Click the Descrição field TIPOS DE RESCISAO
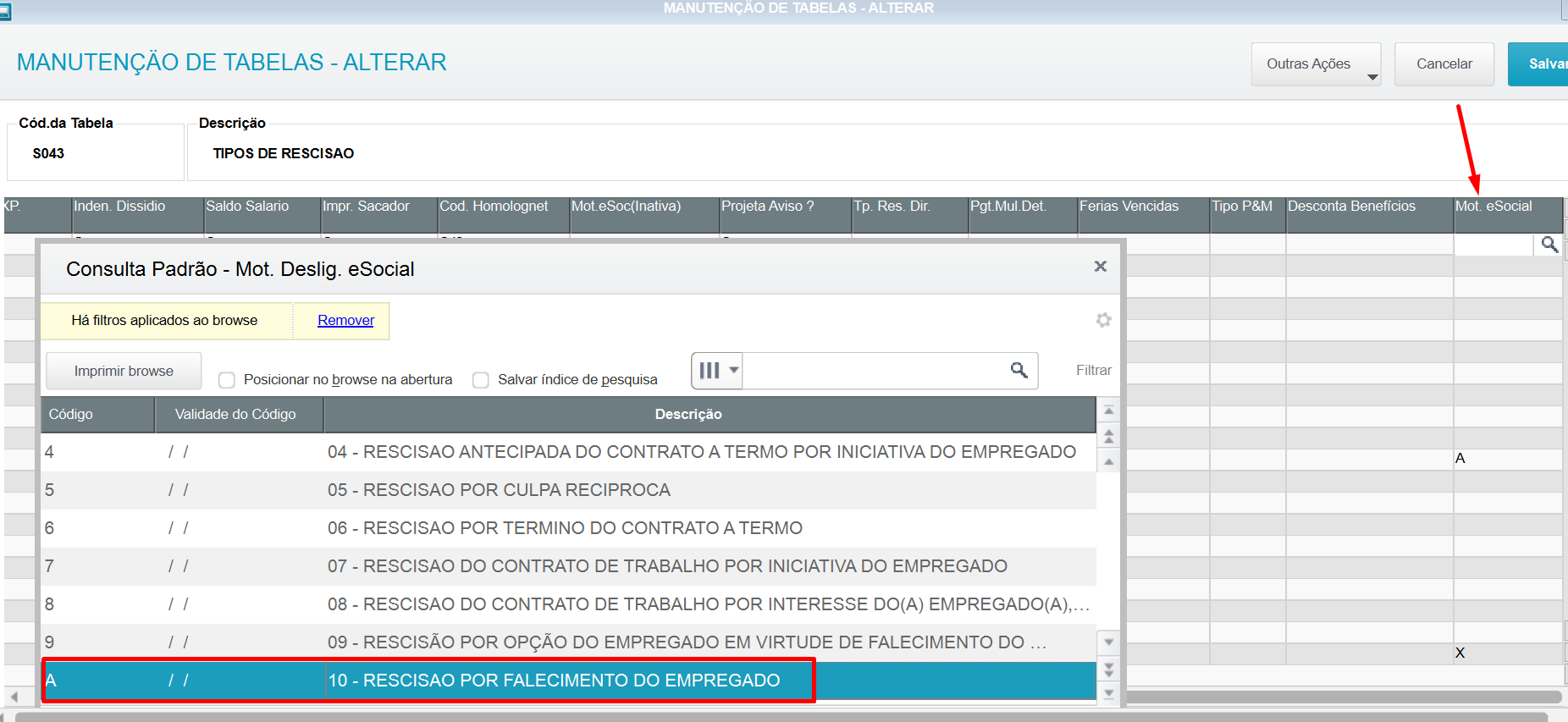This screenshot has height=722, width=1568. [877, 153]
